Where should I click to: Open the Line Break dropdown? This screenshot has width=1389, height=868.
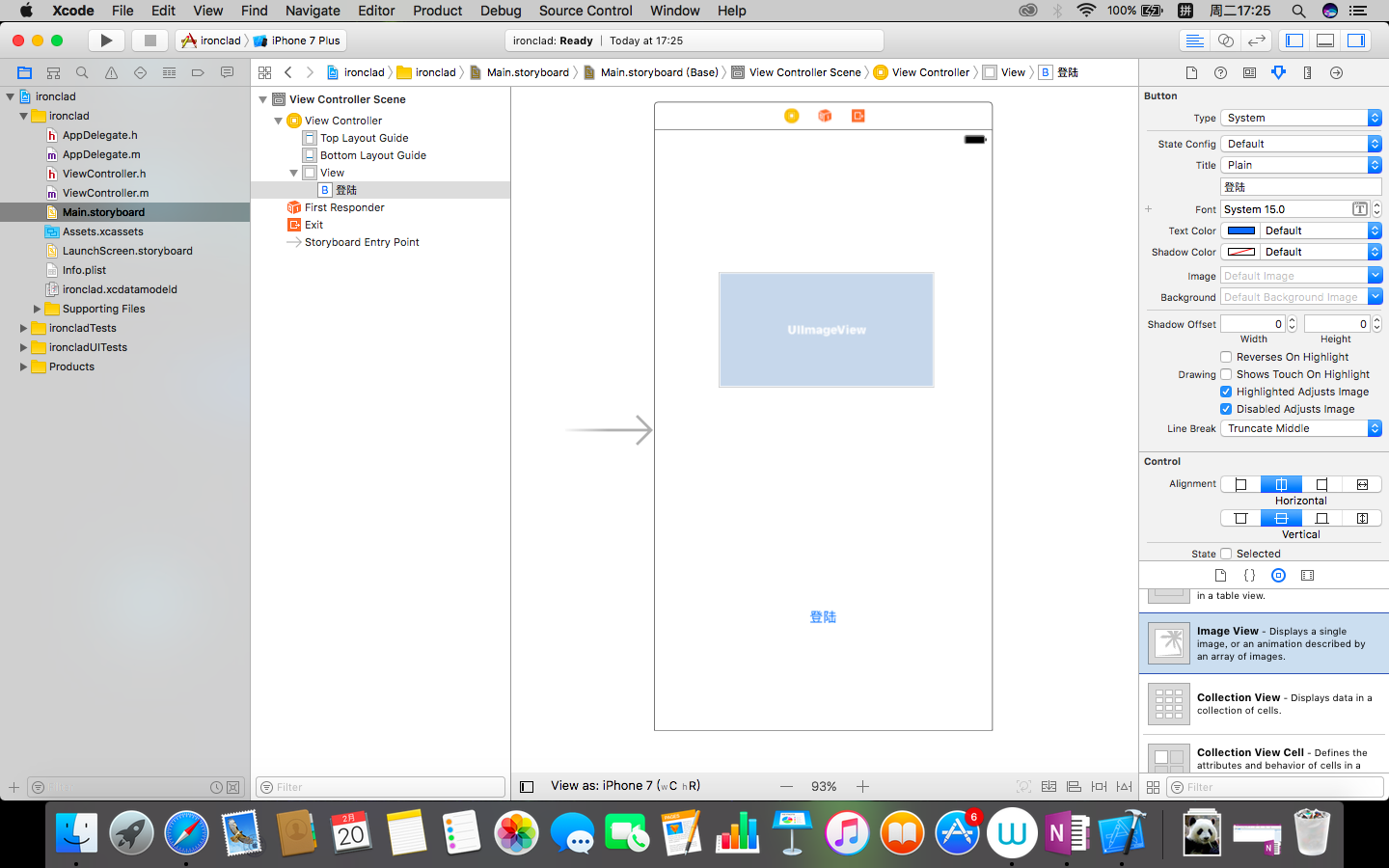1301,428
